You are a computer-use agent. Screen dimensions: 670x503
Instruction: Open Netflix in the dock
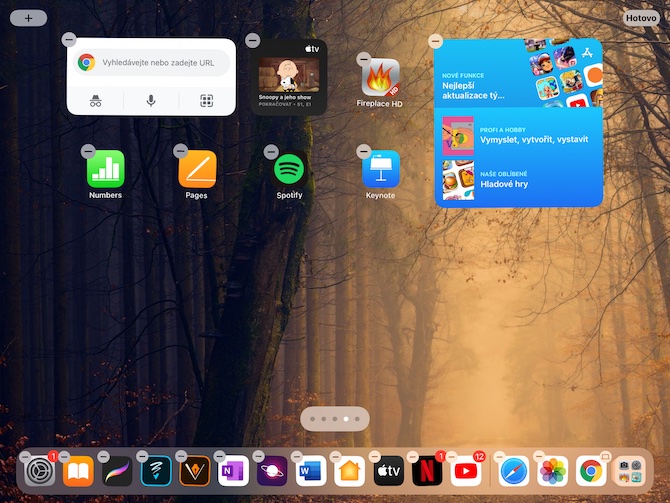(x=427, y=471)
